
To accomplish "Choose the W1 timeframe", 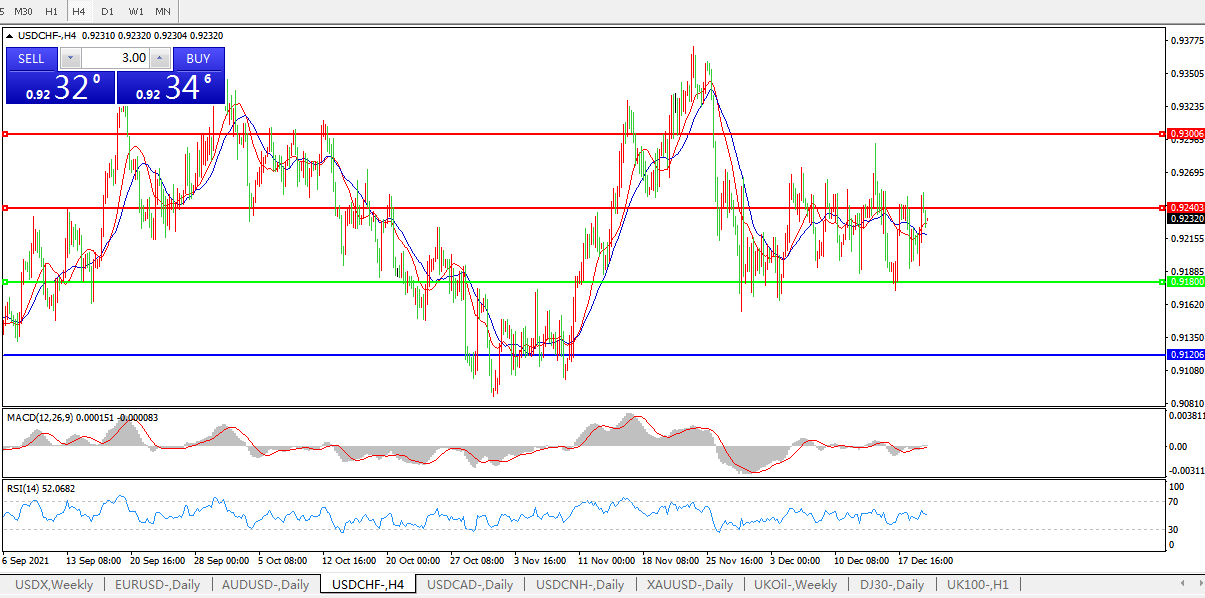I will [x=135, y=11].
